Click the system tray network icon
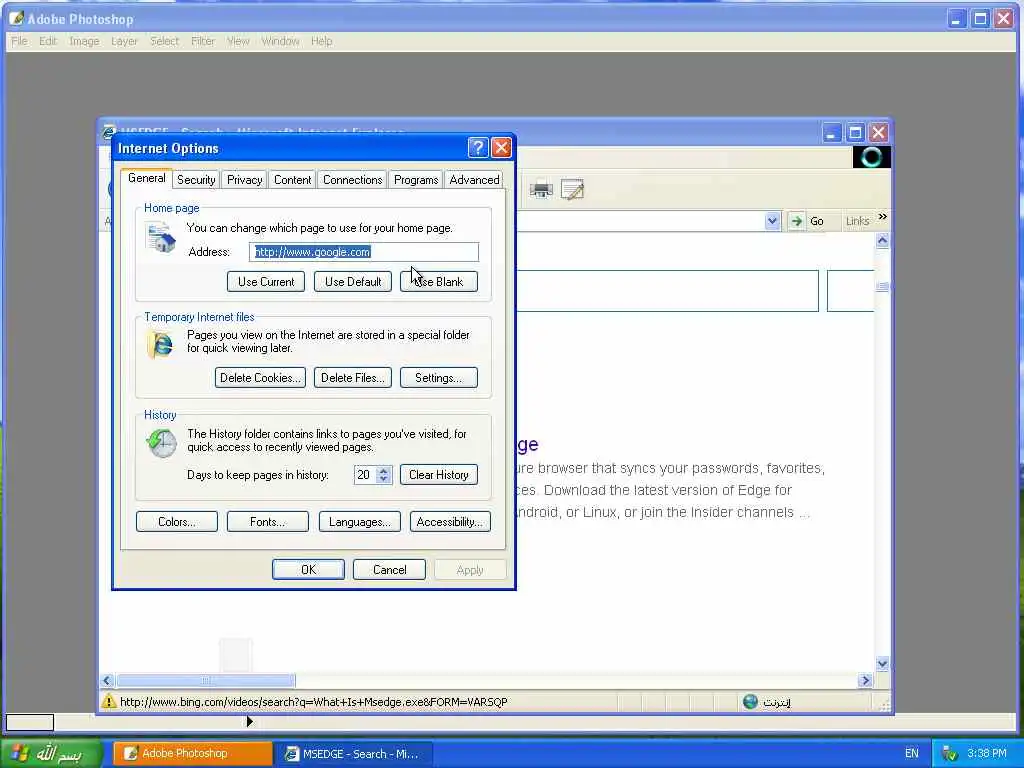This screenshot has height=768, width=1024. click(x=950, y=754)
